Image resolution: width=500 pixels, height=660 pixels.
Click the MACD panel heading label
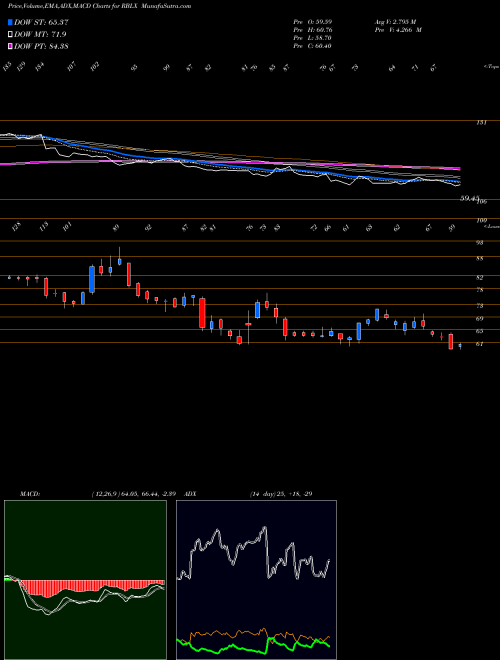coord(30,494)
